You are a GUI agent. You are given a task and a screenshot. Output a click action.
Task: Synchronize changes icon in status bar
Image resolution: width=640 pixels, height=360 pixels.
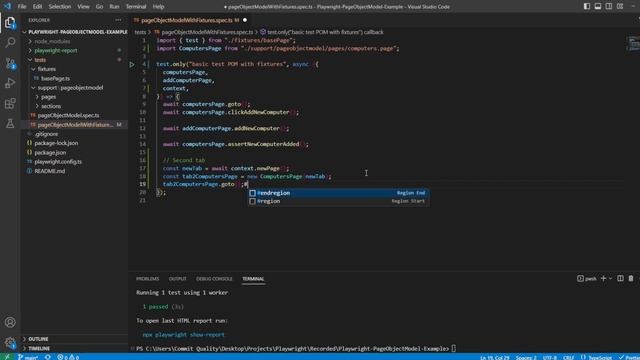point(48,357)
